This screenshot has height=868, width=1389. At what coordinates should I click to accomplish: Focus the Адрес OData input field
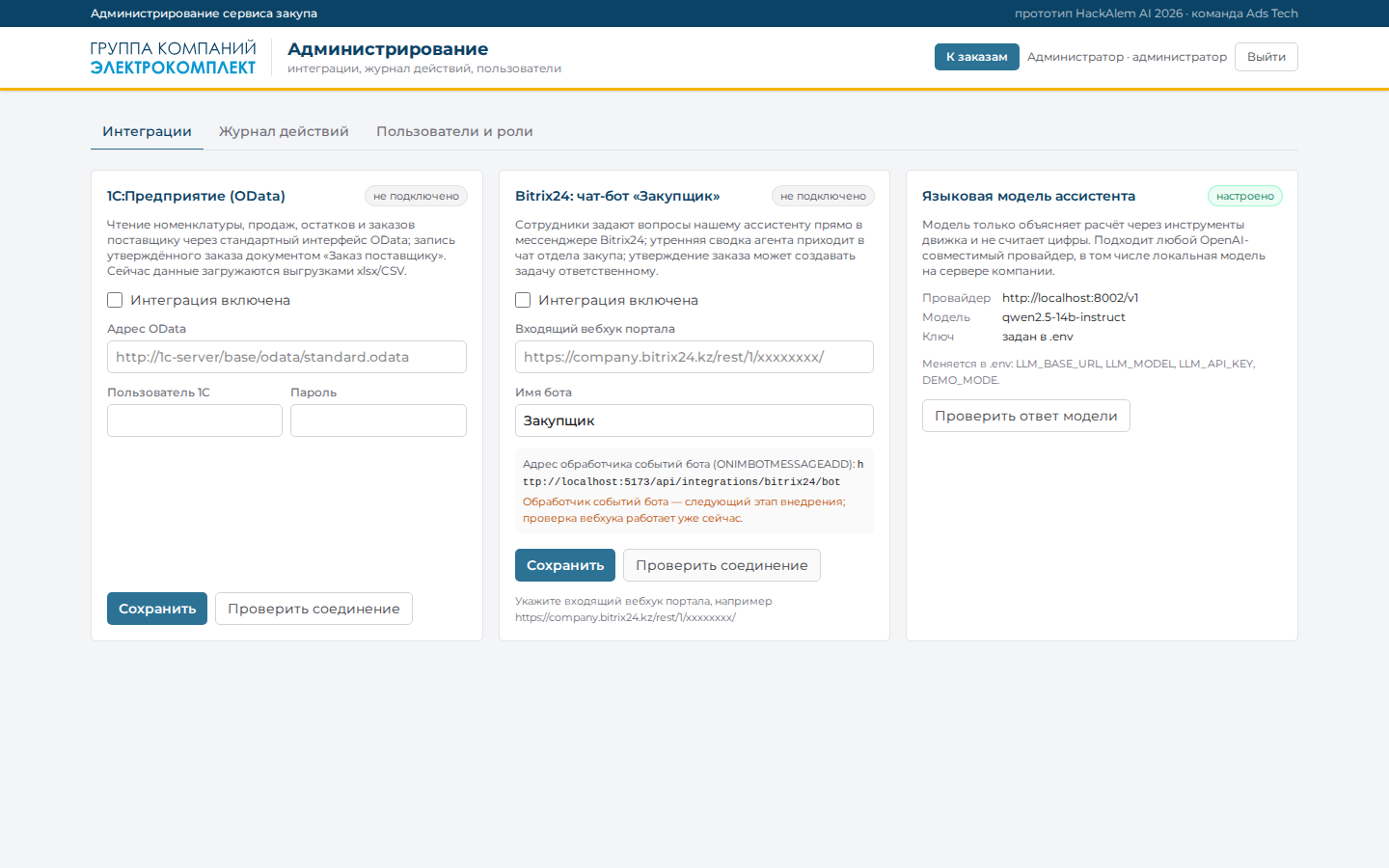pos(286,357)
